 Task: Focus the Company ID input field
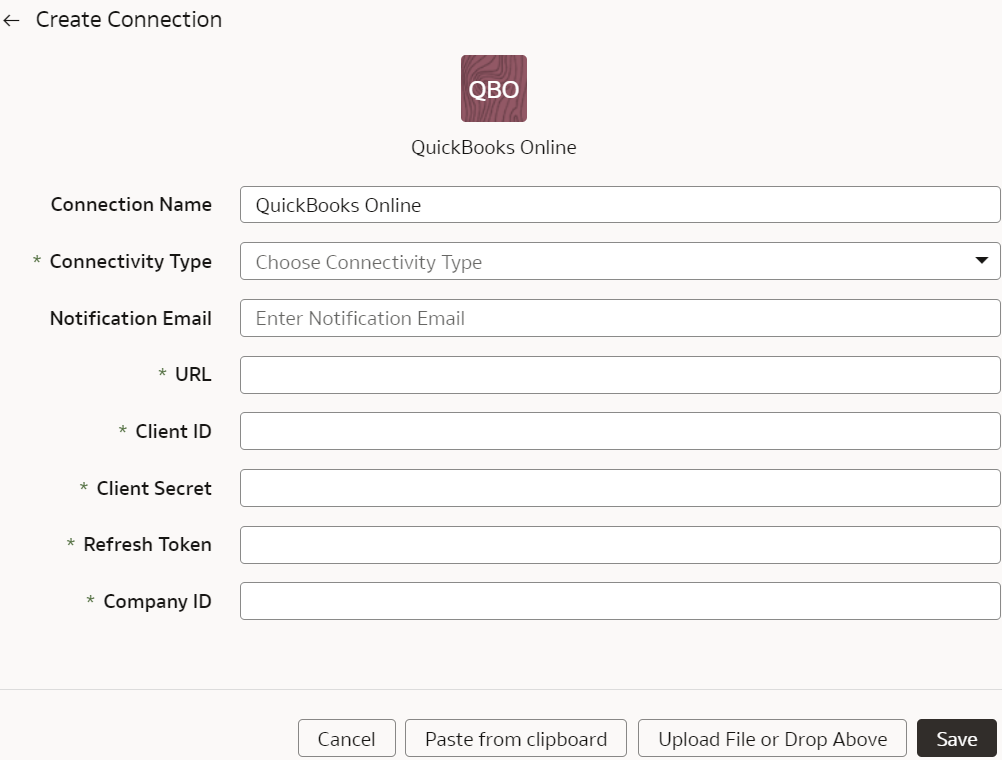pyautogui.click(x=620, y=601)
